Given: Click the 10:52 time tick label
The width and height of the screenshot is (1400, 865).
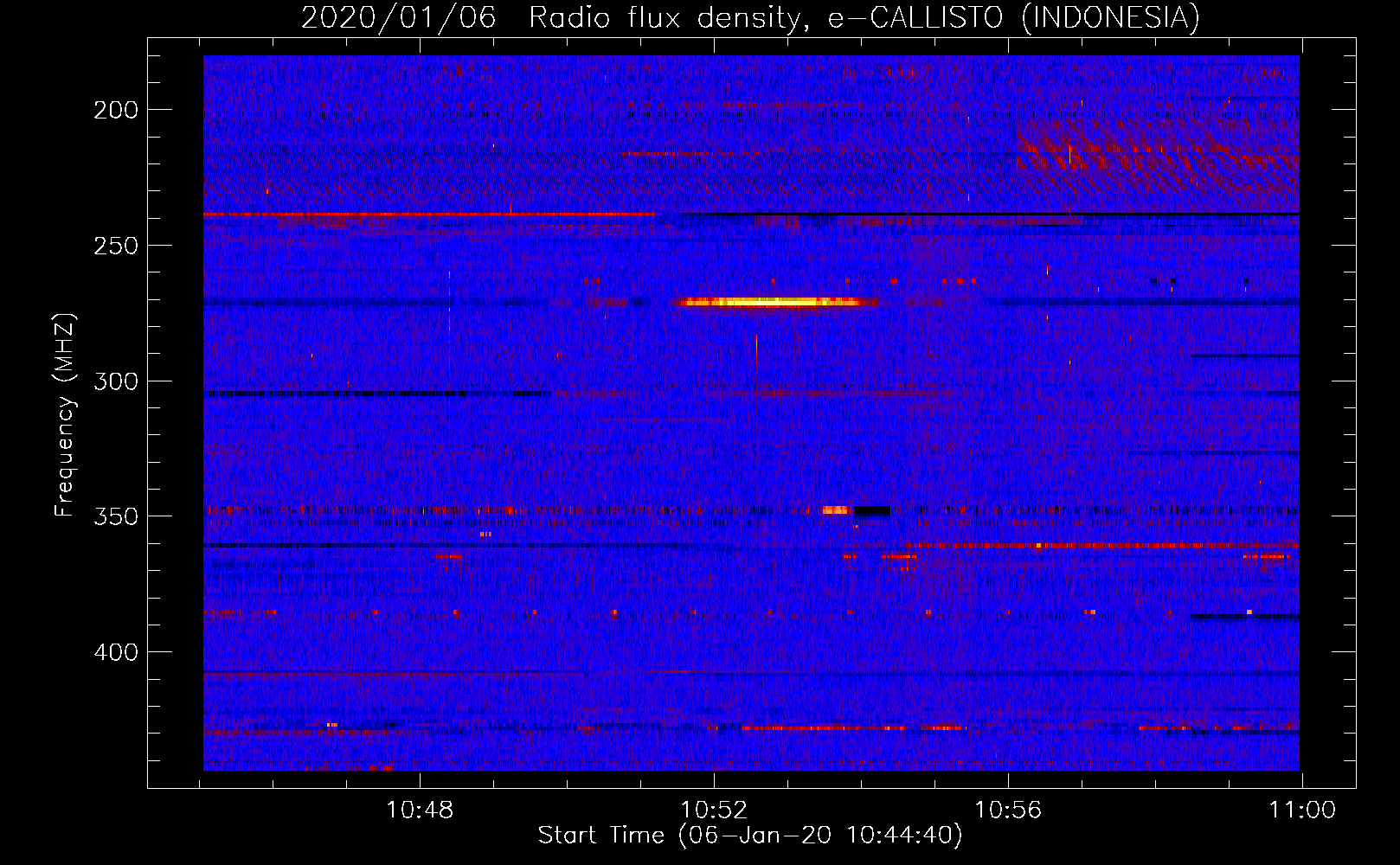Looking at the screenshot, I should [x=714, y=811].
